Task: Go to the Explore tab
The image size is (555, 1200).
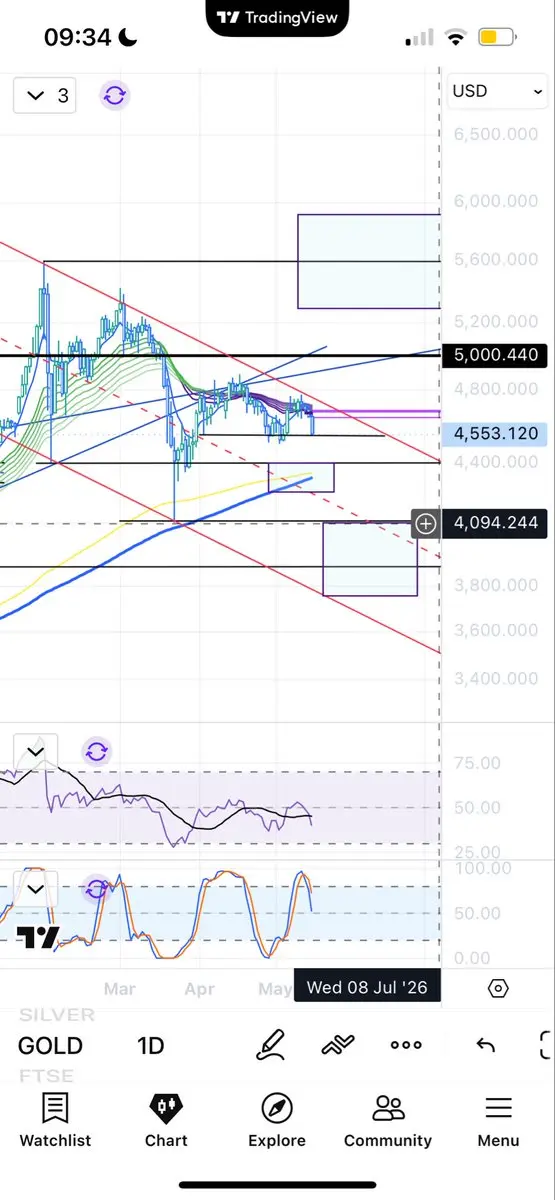Action: tap(277, 1120)
